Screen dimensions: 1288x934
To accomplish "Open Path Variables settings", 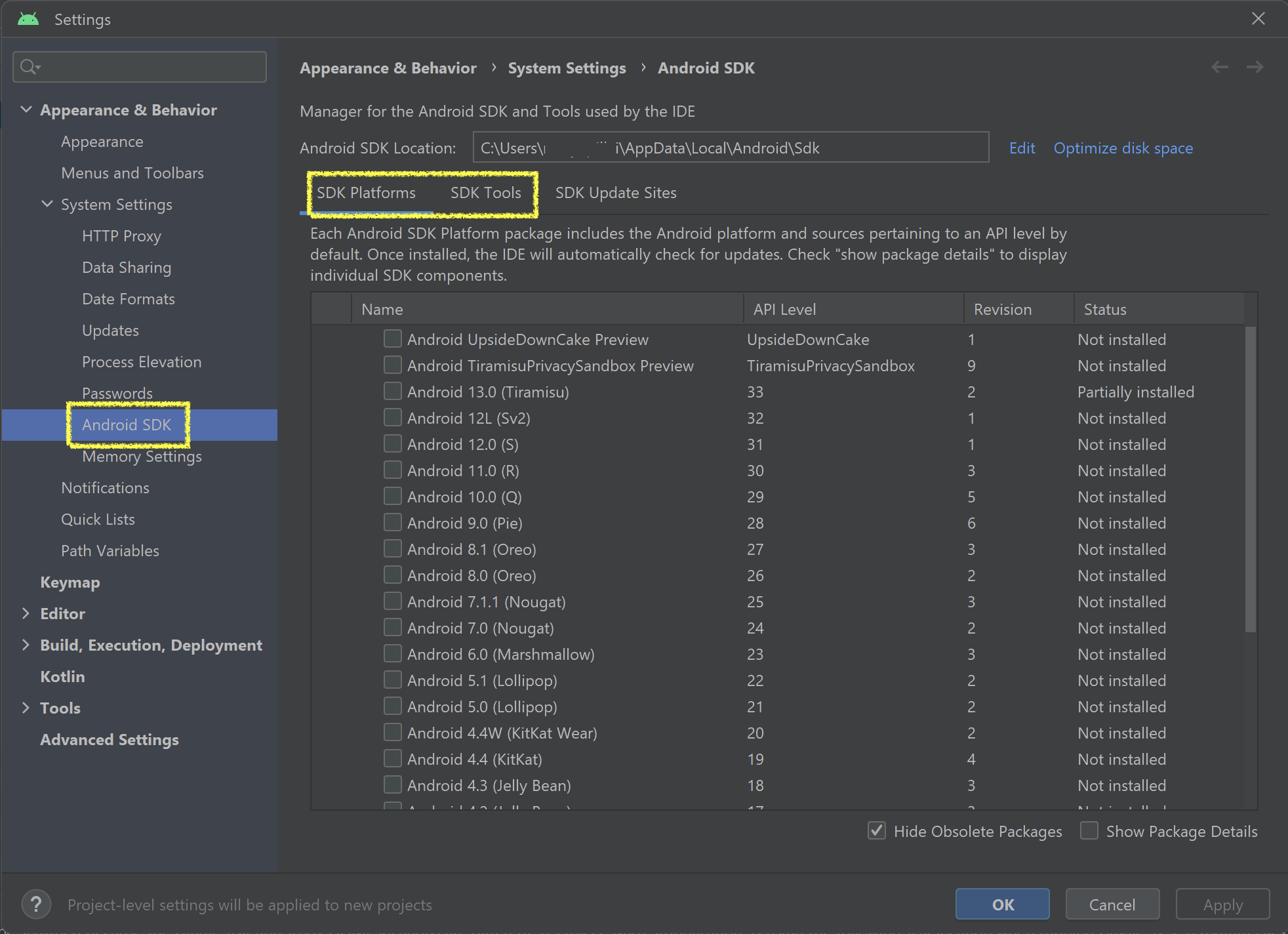I will click(x=110, y=551).
